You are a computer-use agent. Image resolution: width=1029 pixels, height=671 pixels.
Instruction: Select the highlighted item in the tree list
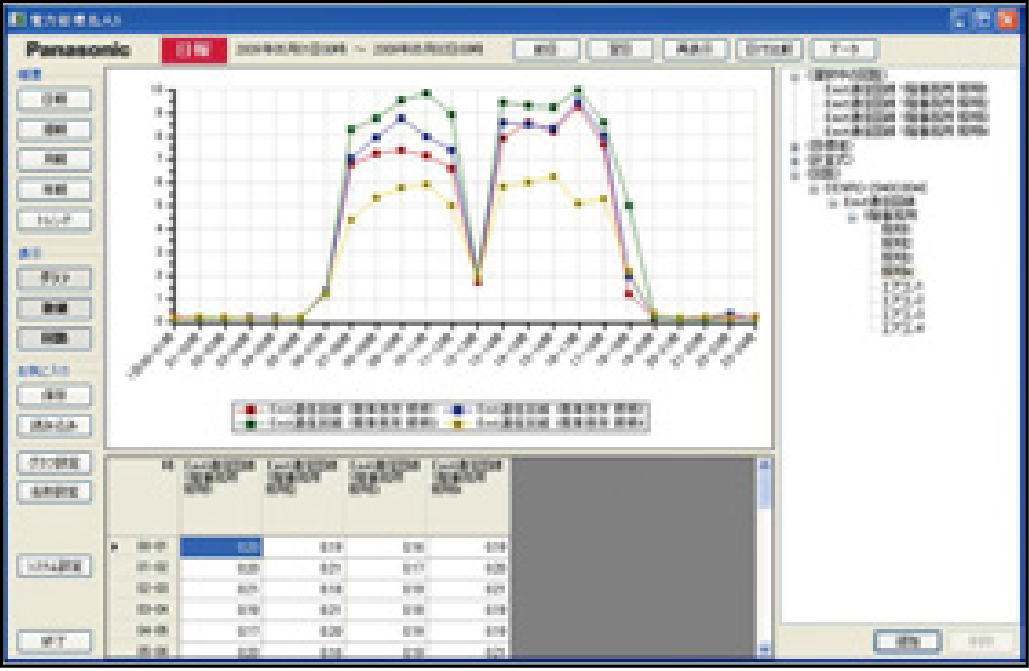pos(896,270)
